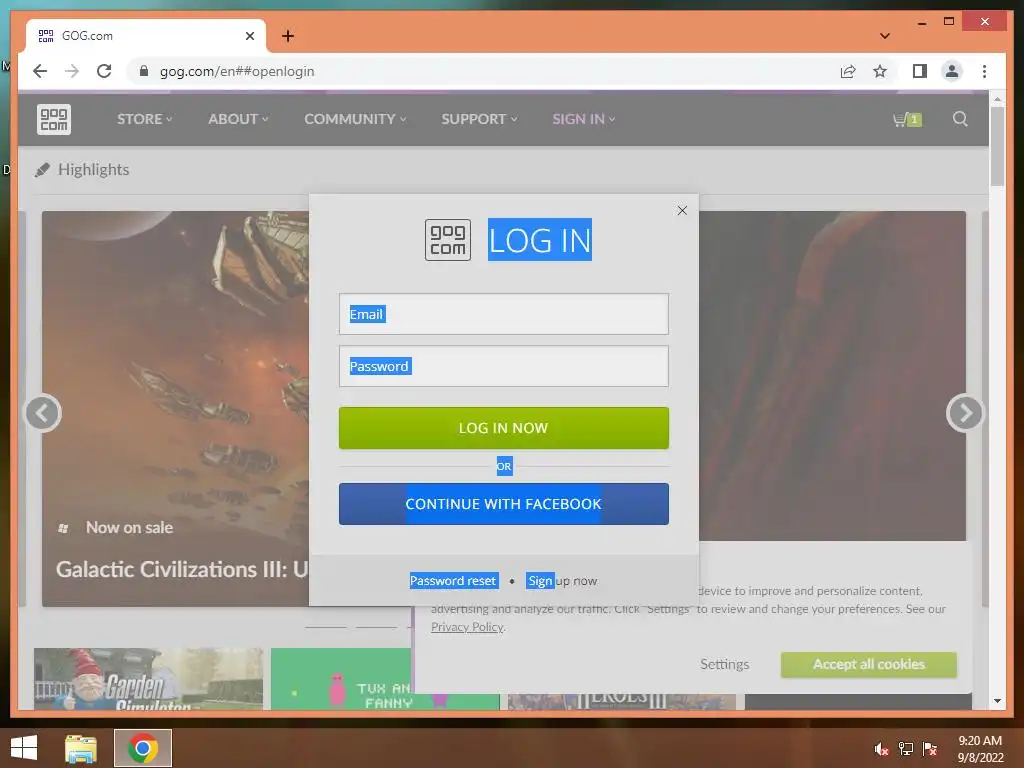Open the tab search chevron
1024x768 pixels.
(x=885, y=36)
